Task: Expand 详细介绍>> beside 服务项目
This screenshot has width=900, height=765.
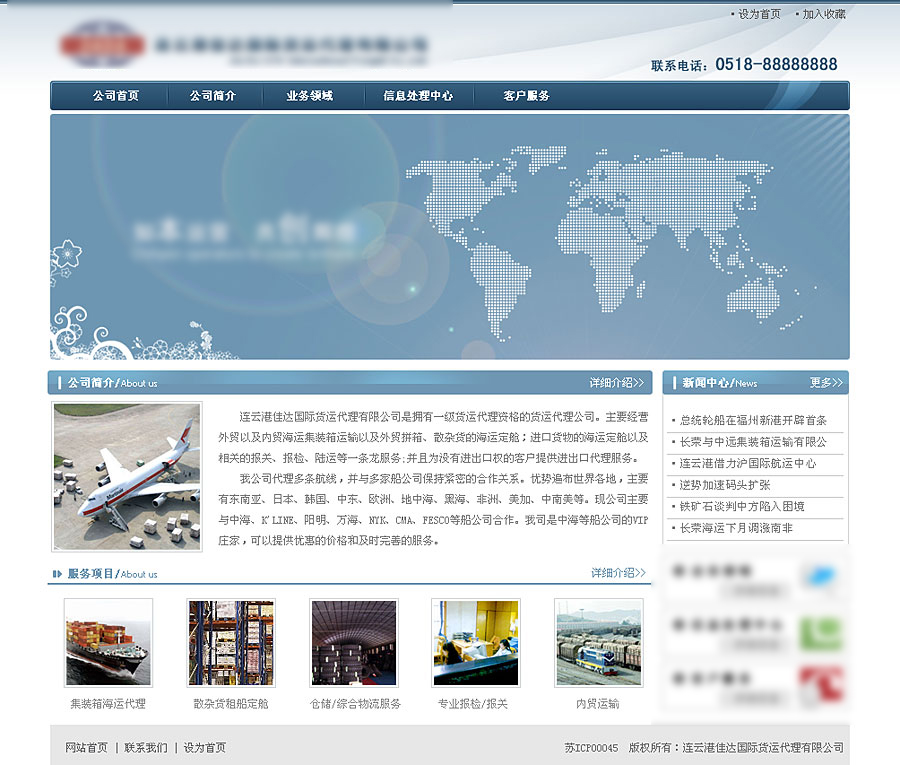Action: click(x=618, y=573)
